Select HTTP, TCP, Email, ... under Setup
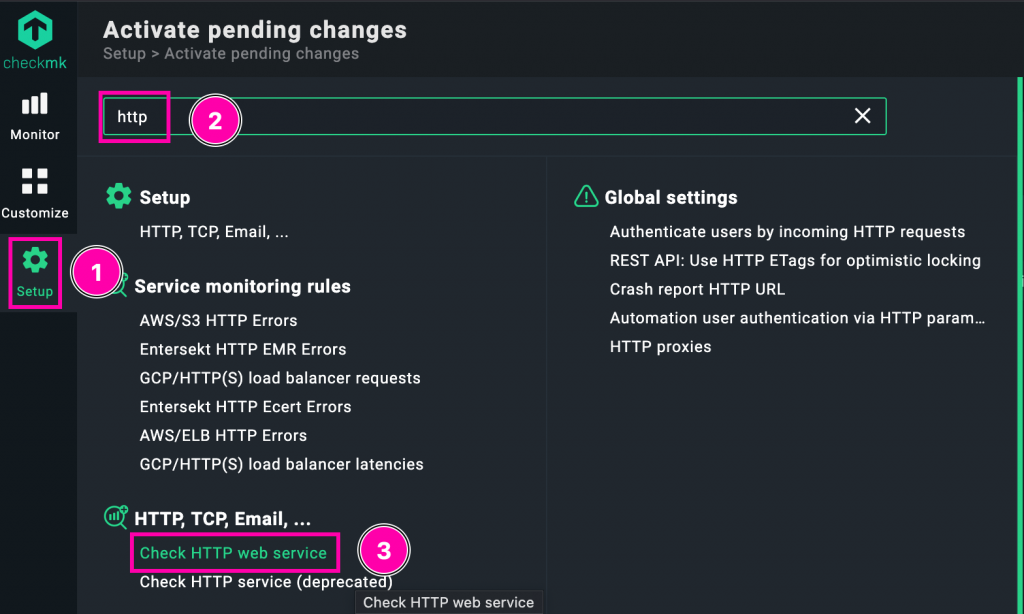Image resolution: width=1024 pixels, height=614 pixels. tap(214, 232)
